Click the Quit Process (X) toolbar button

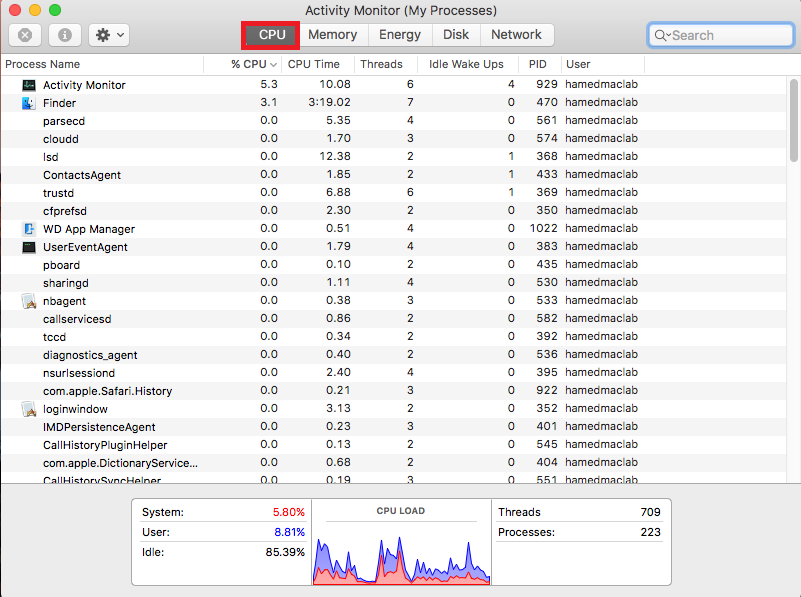tap(25, 35)
